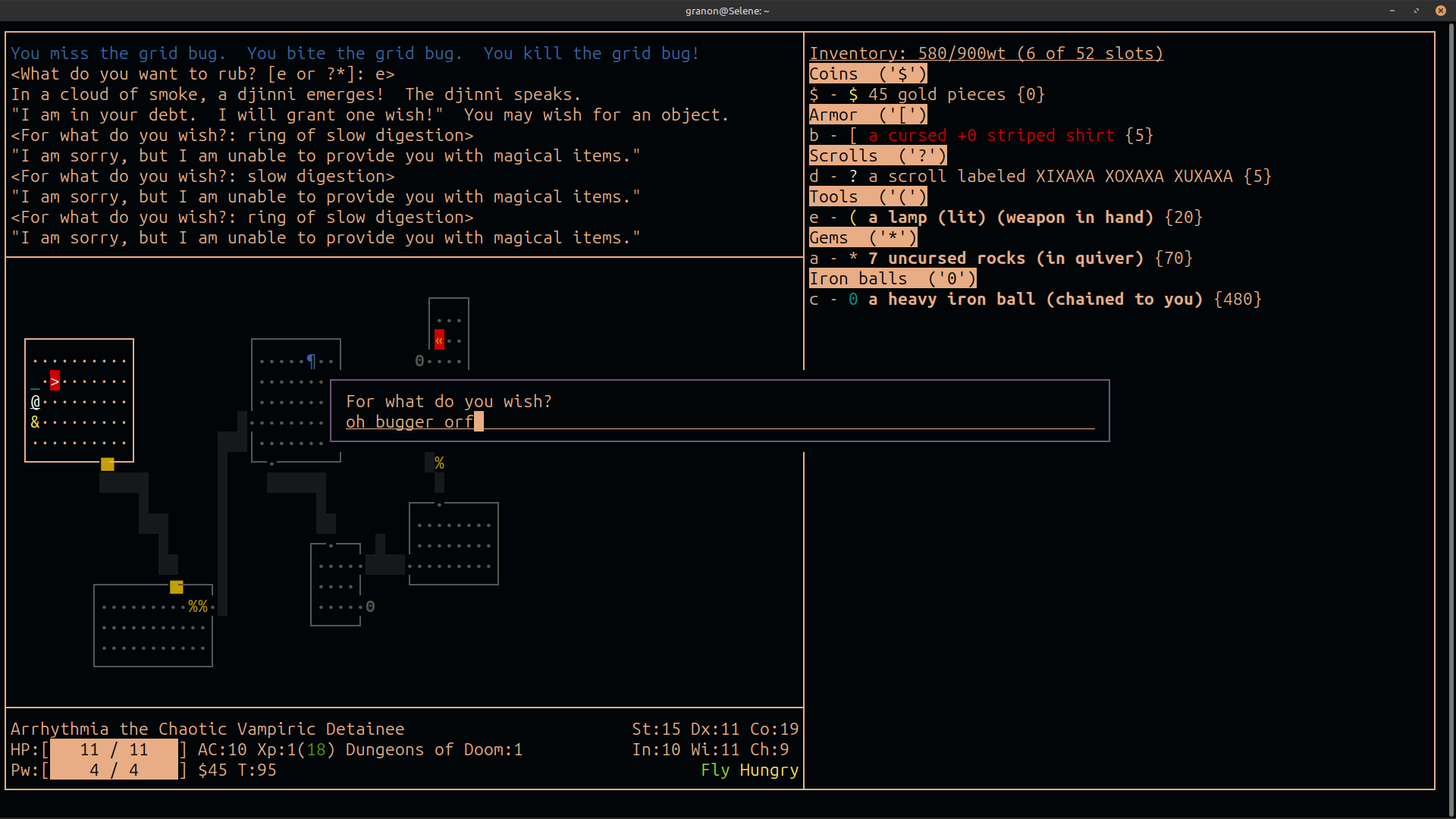Click the 'You kill the grid bug!' message

point(591,53)
